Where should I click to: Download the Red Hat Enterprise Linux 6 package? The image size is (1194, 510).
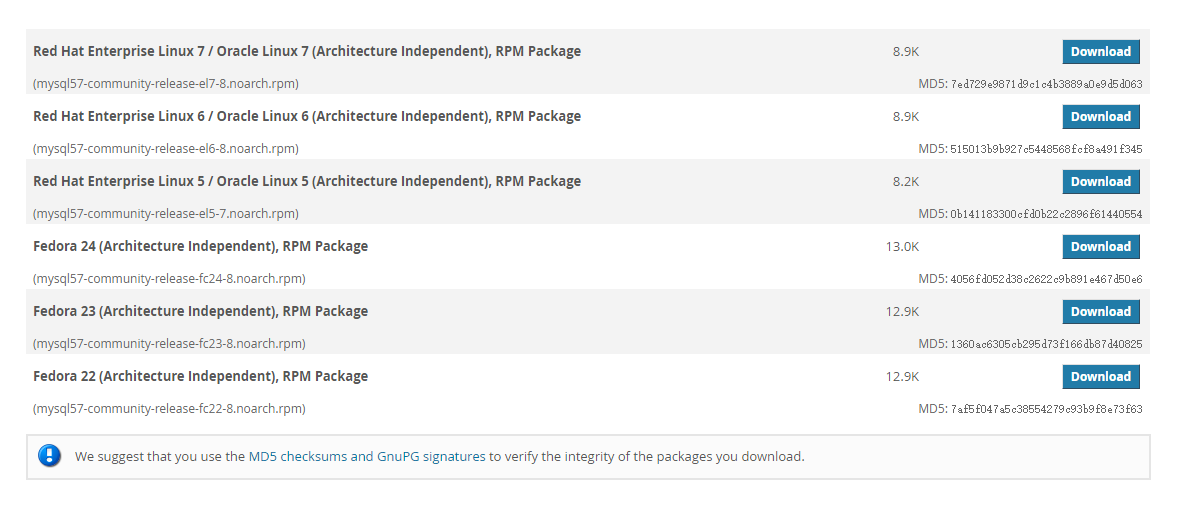point(1100,117)
